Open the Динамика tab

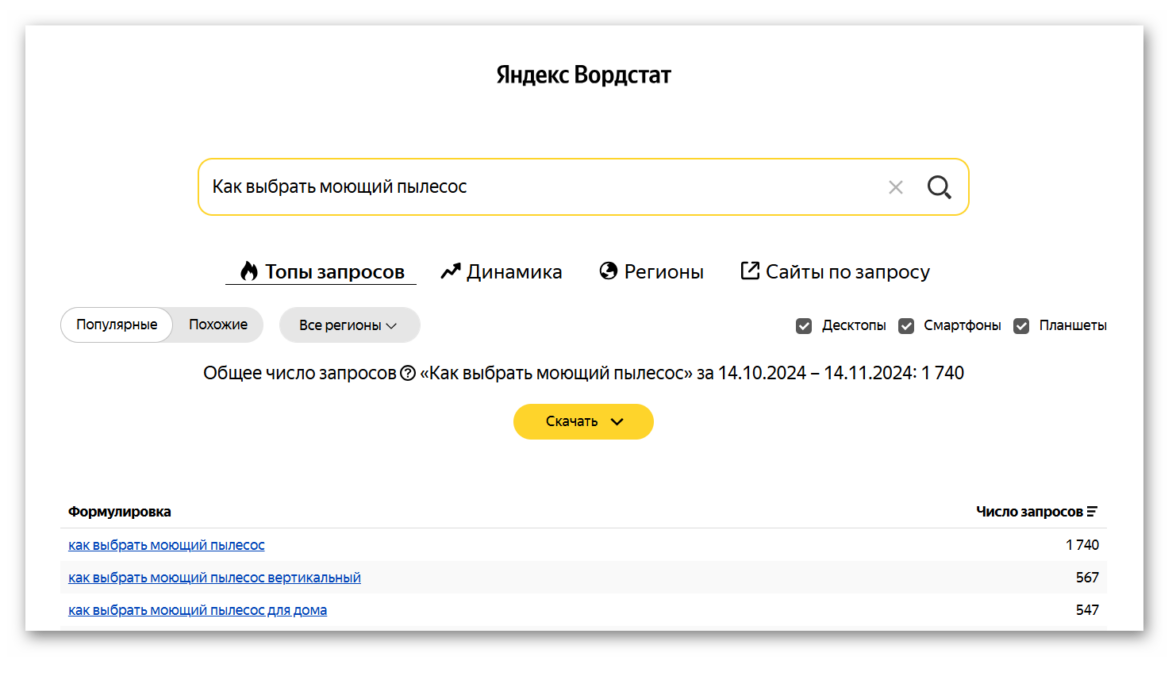click(x=513, y=272)
